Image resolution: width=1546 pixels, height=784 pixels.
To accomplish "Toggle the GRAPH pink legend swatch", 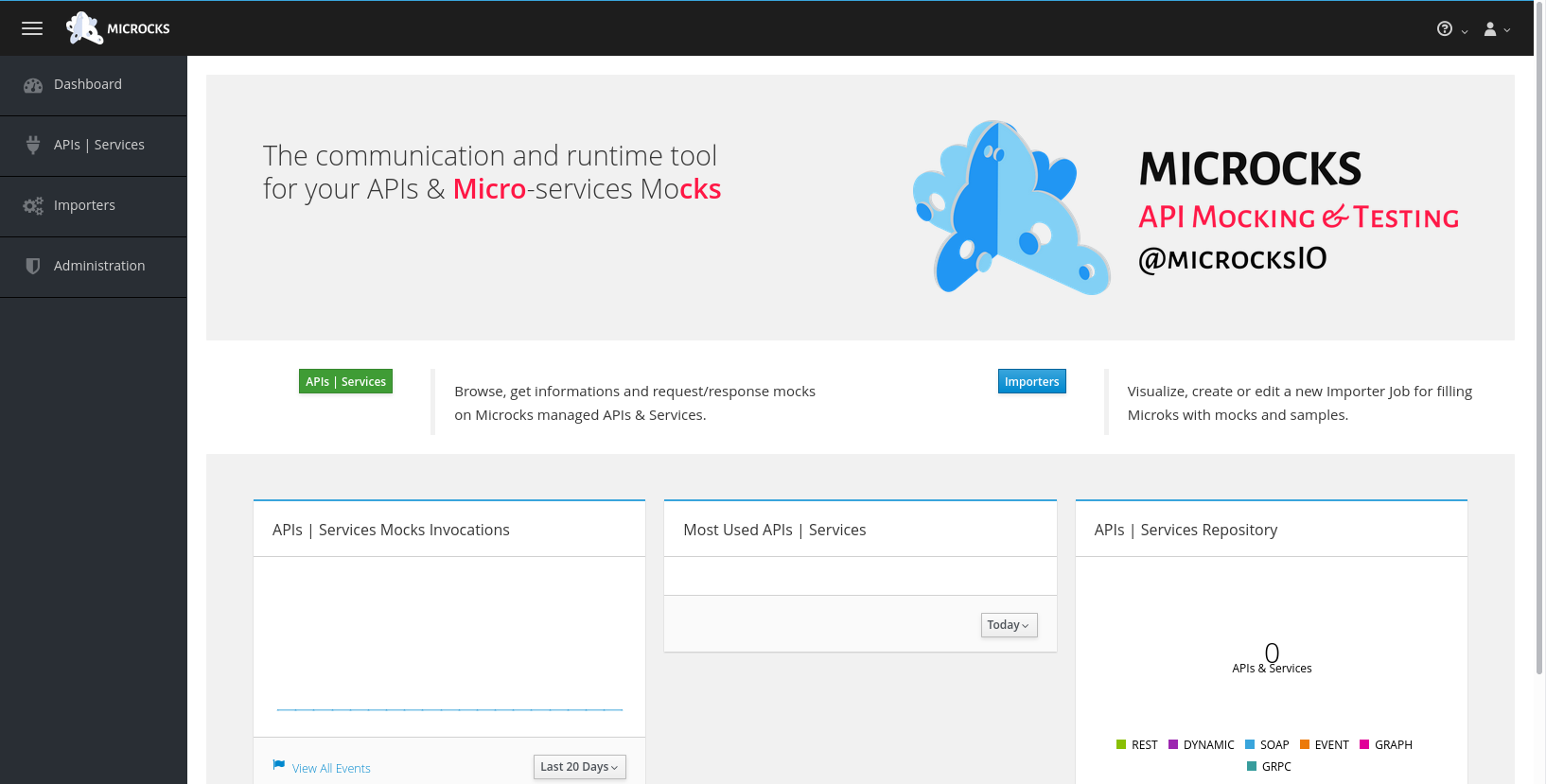I will [1364, 744].
